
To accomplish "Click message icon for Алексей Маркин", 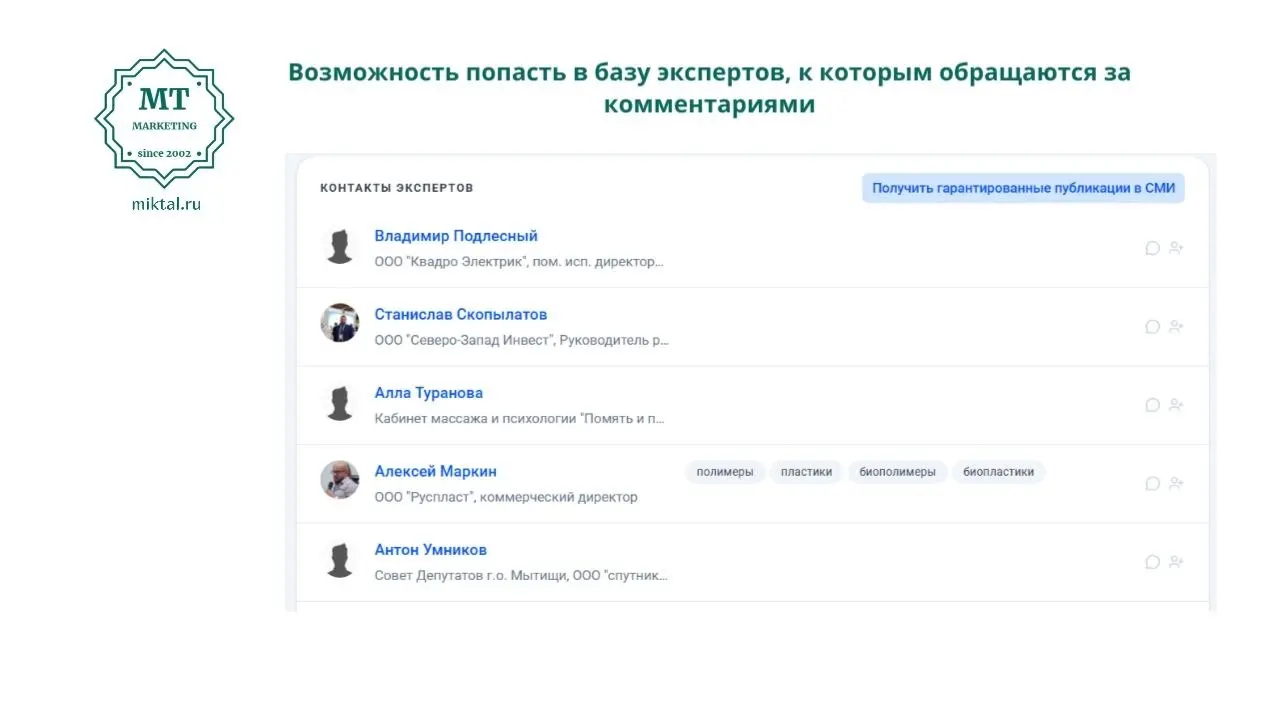I will click(x=1152, y=483).
